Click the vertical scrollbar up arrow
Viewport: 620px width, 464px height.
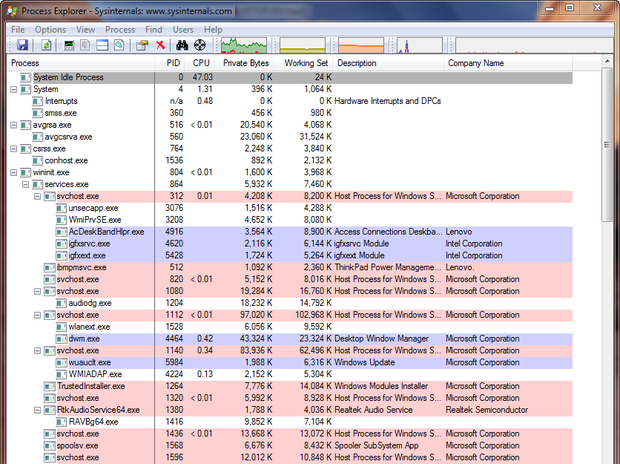pos(607,61)
